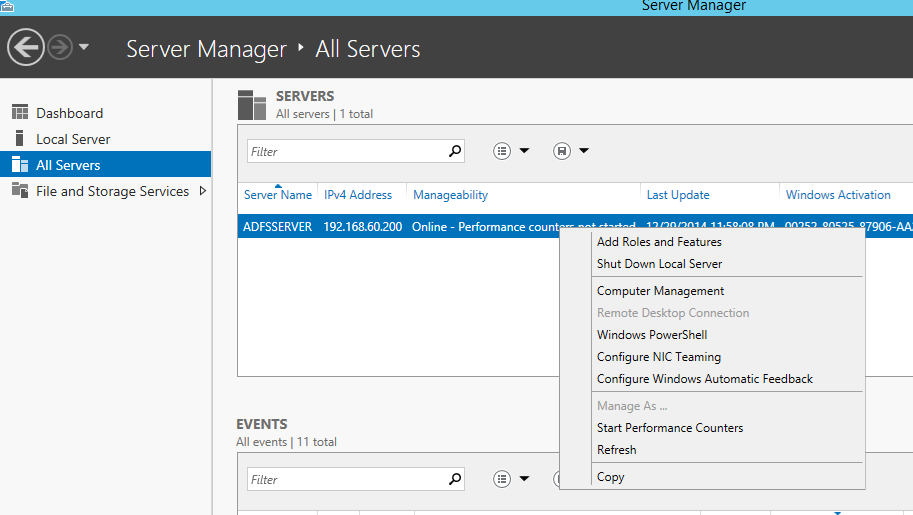Sort by Manageability column

[x=450, y=195]
